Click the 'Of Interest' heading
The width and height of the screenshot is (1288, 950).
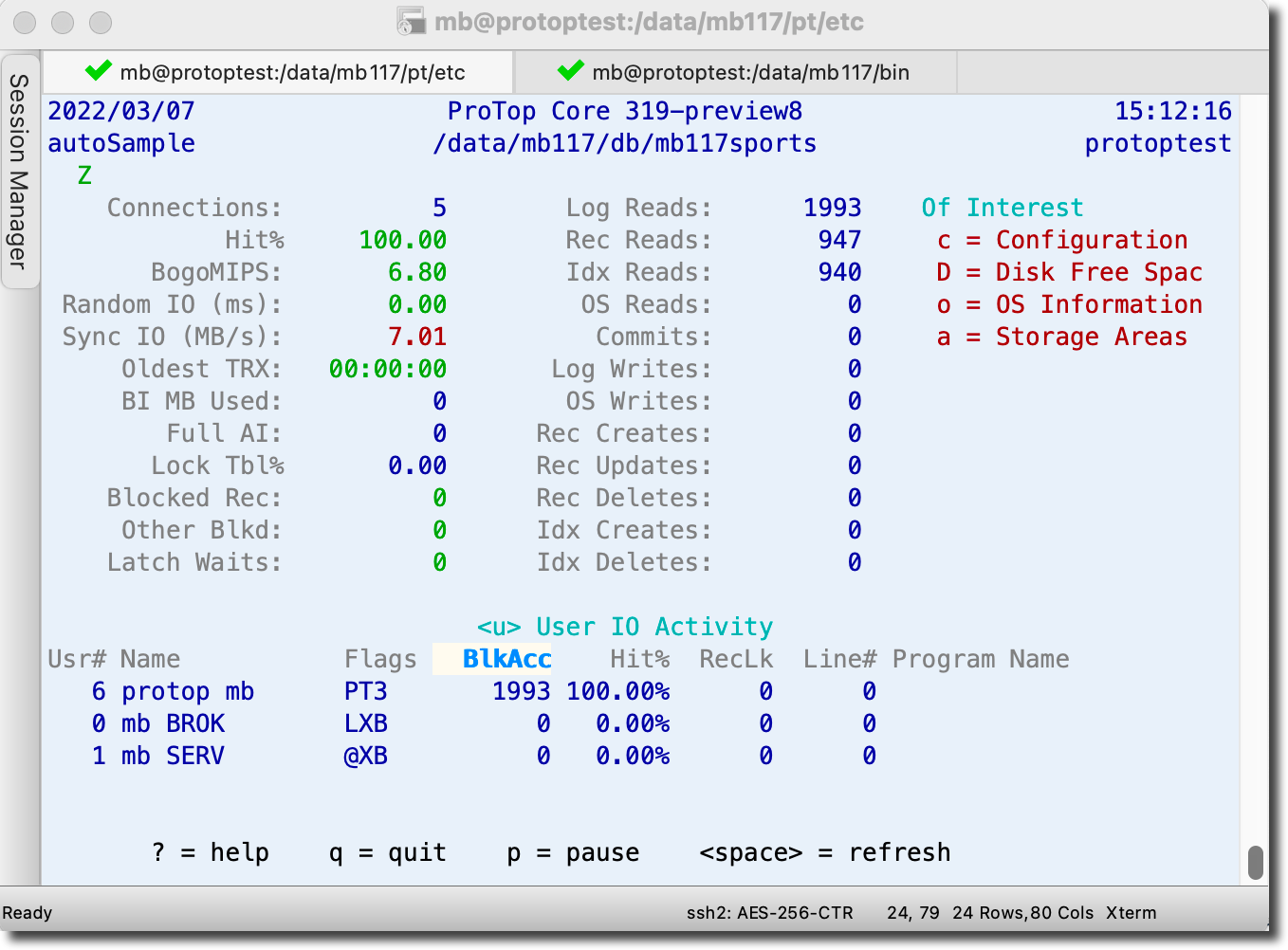1003,209
